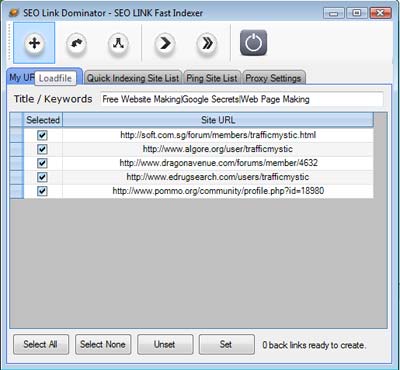Select the edrugsearch.com/users/trafficmystic URL cell
This screenshot has width=400, height=370.
click(218, 177)
